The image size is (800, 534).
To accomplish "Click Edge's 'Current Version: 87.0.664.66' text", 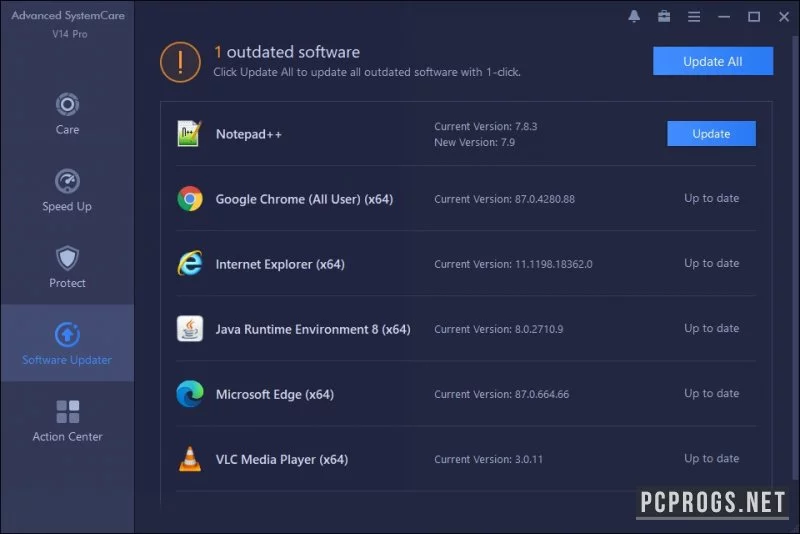I will [x=502, y=394].
